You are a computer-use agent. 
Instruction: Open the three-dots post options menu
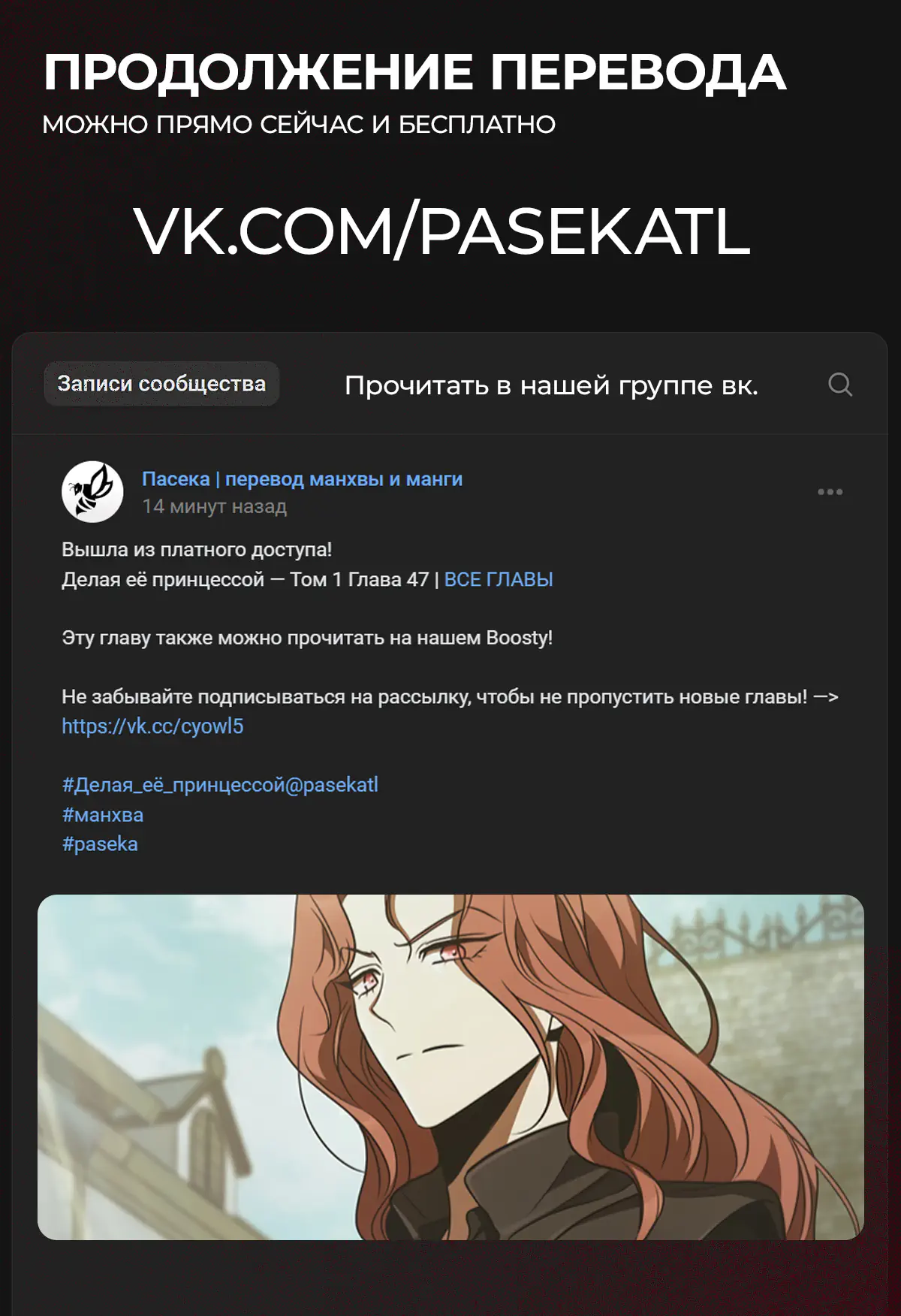830,492
